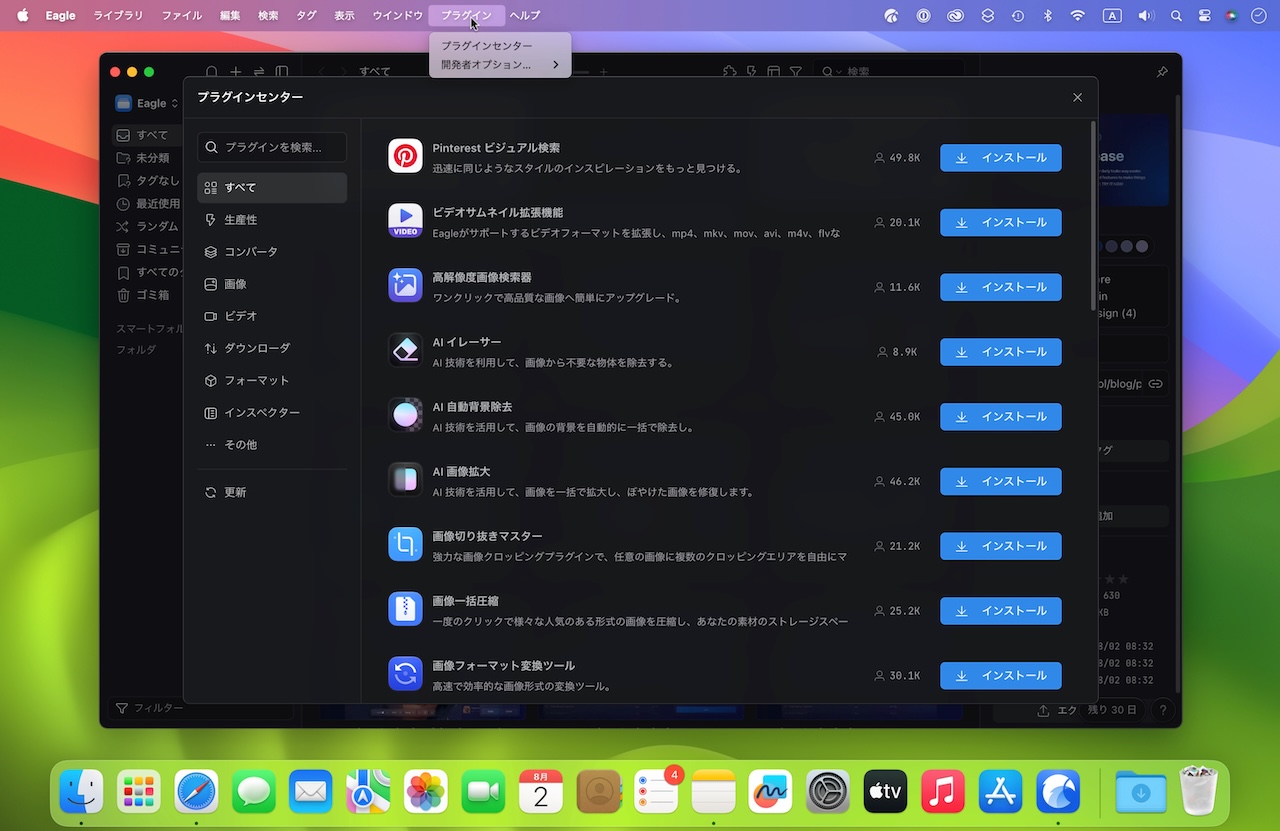This screenshot has height=831, width=1280.
Task: Open Reminders from the Dock
Action: point(656,792)
